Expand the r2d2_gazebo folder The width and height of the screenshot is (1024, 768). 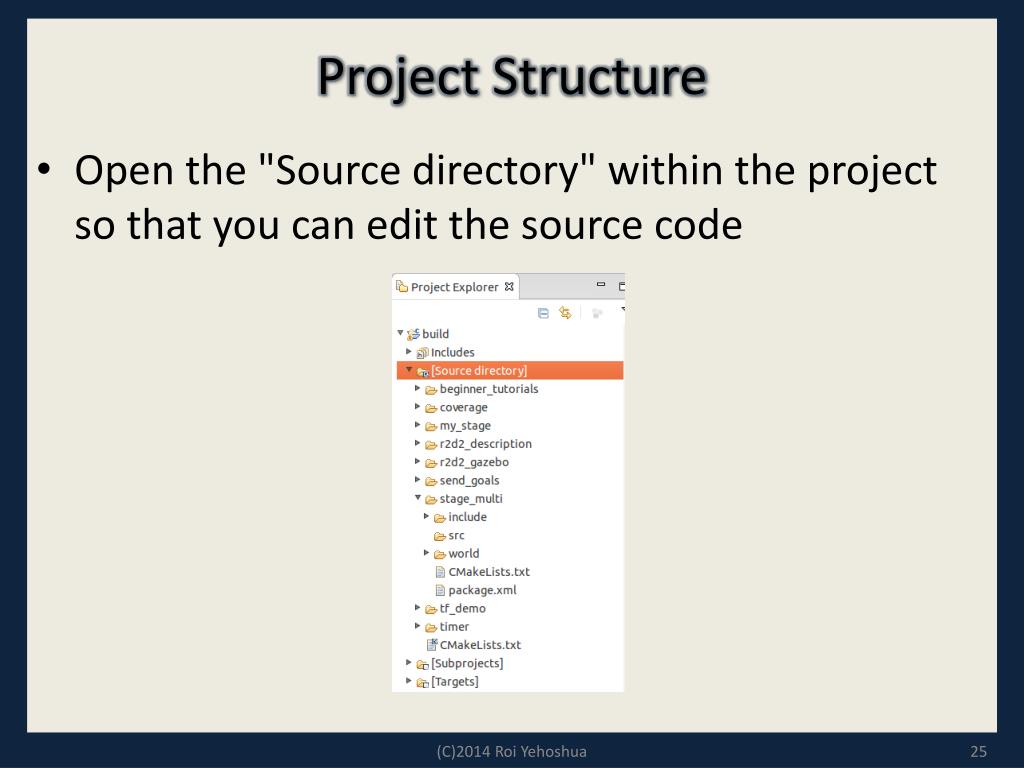coord(417,461)
